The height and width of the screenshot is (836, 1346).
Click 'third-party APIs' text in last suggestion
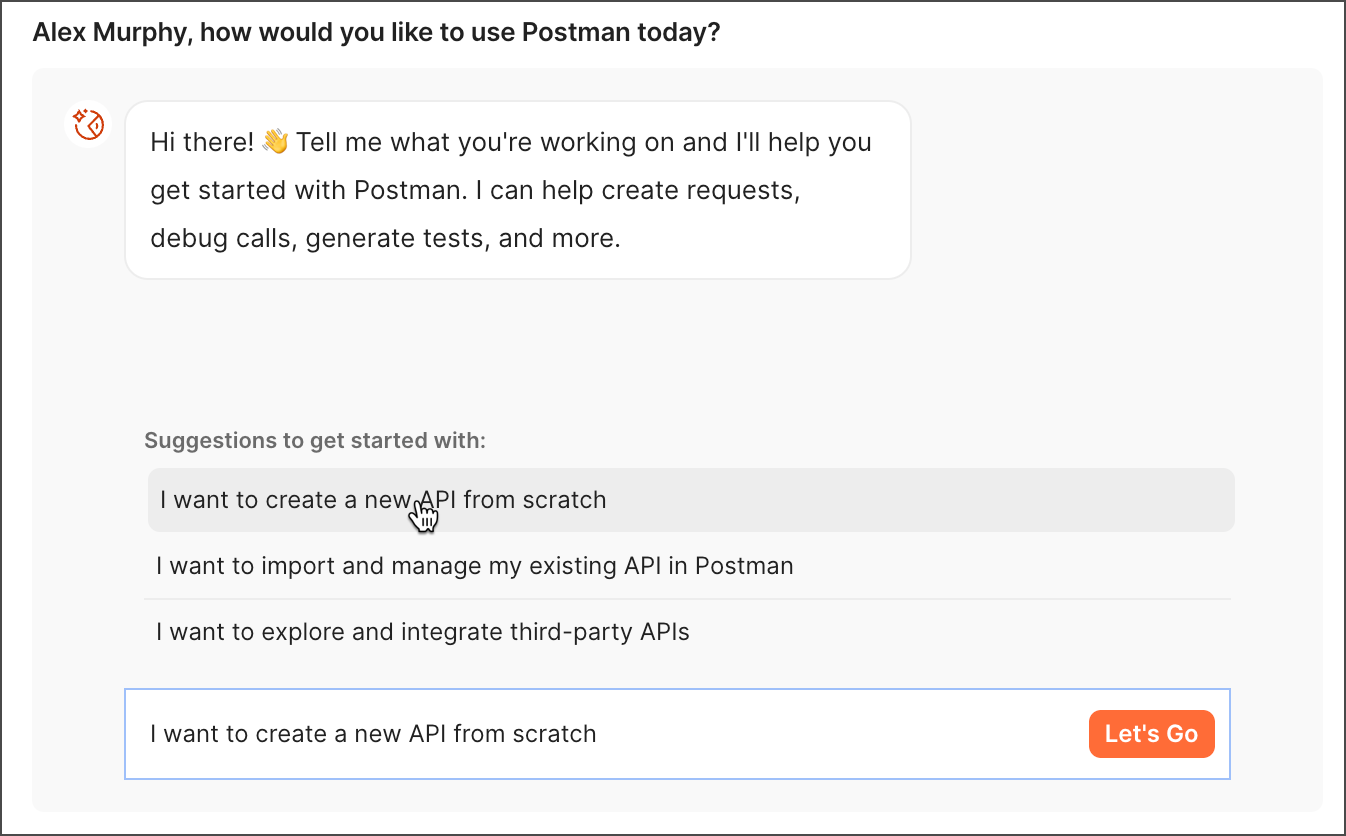(x=610, y=632)
